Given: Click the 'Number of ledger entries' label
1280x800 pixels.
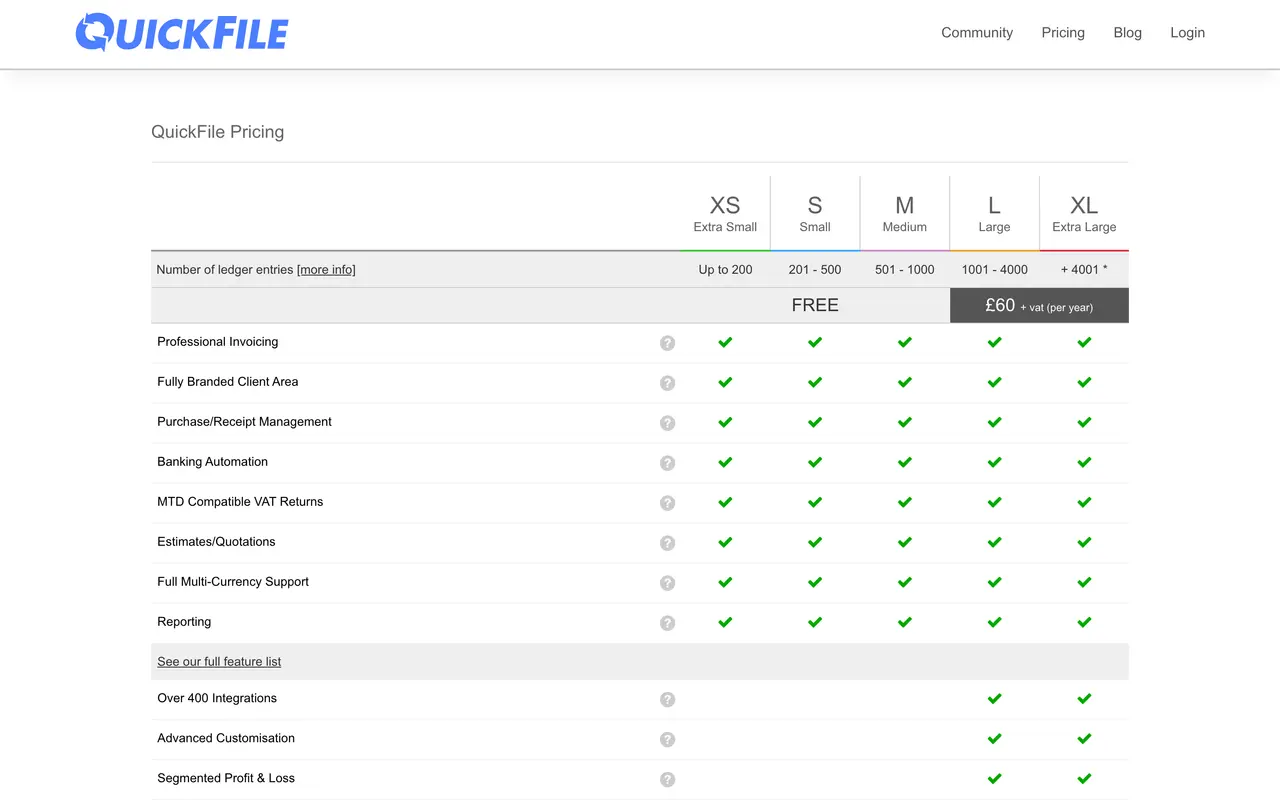Looking at the screenshot, I should click(x=225, y=269).
